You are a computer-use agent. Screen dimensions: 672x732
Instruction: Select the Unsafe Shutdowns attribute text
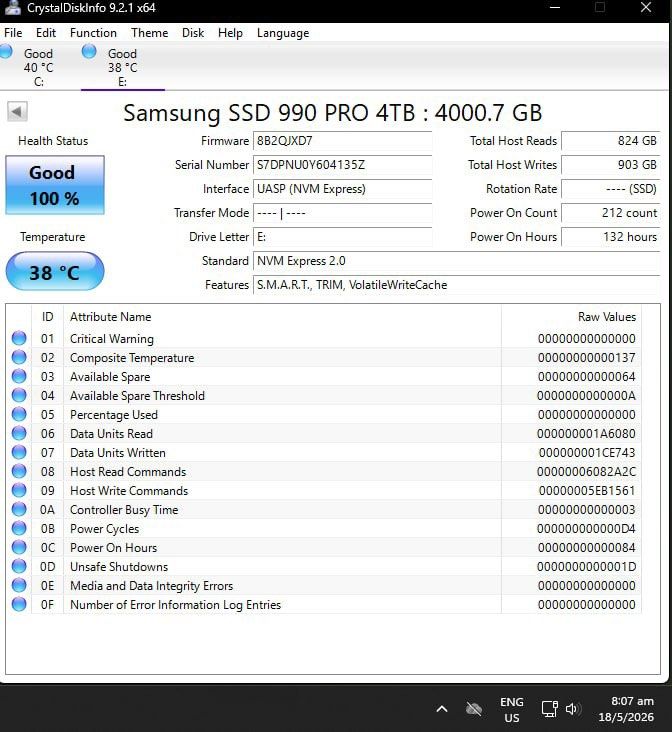[119, 567]
